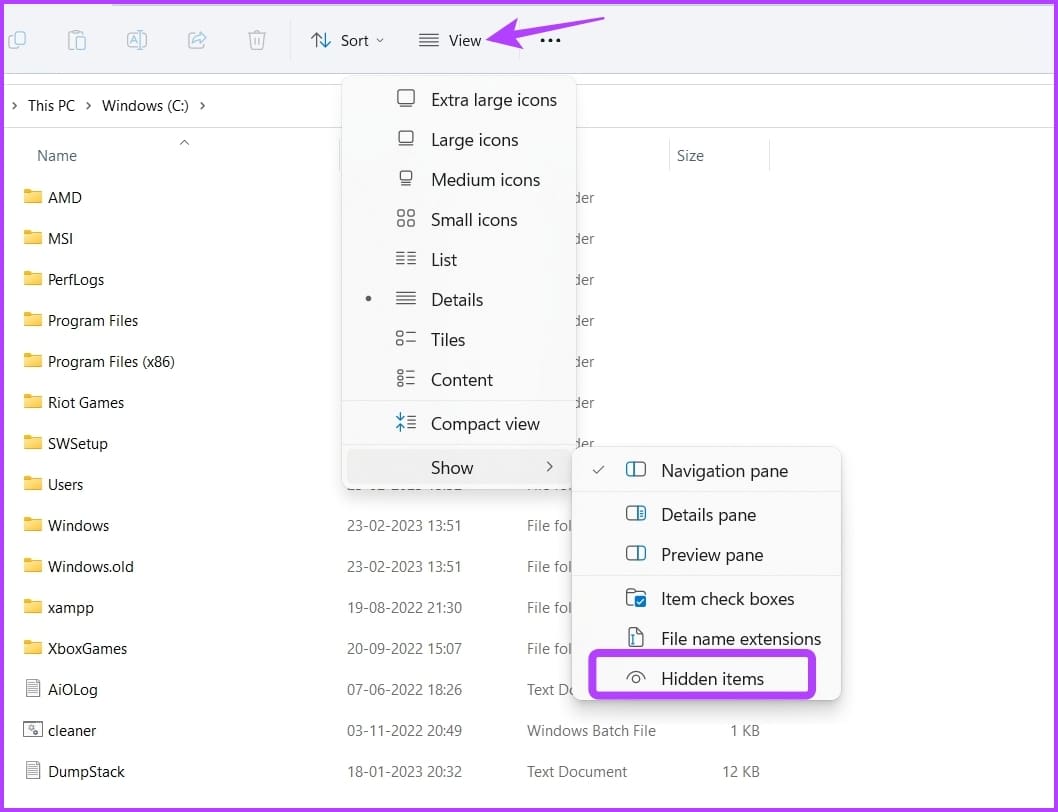Open the Sort dropdown
1058x812 pixels.
(347, 40)
